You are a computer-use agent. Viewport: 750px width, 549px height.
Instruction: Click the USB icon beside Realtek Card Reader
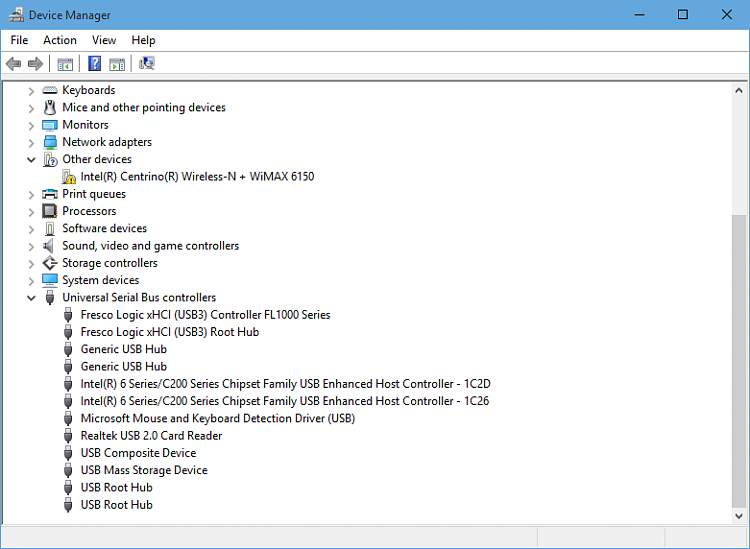(x=68, y=436)
